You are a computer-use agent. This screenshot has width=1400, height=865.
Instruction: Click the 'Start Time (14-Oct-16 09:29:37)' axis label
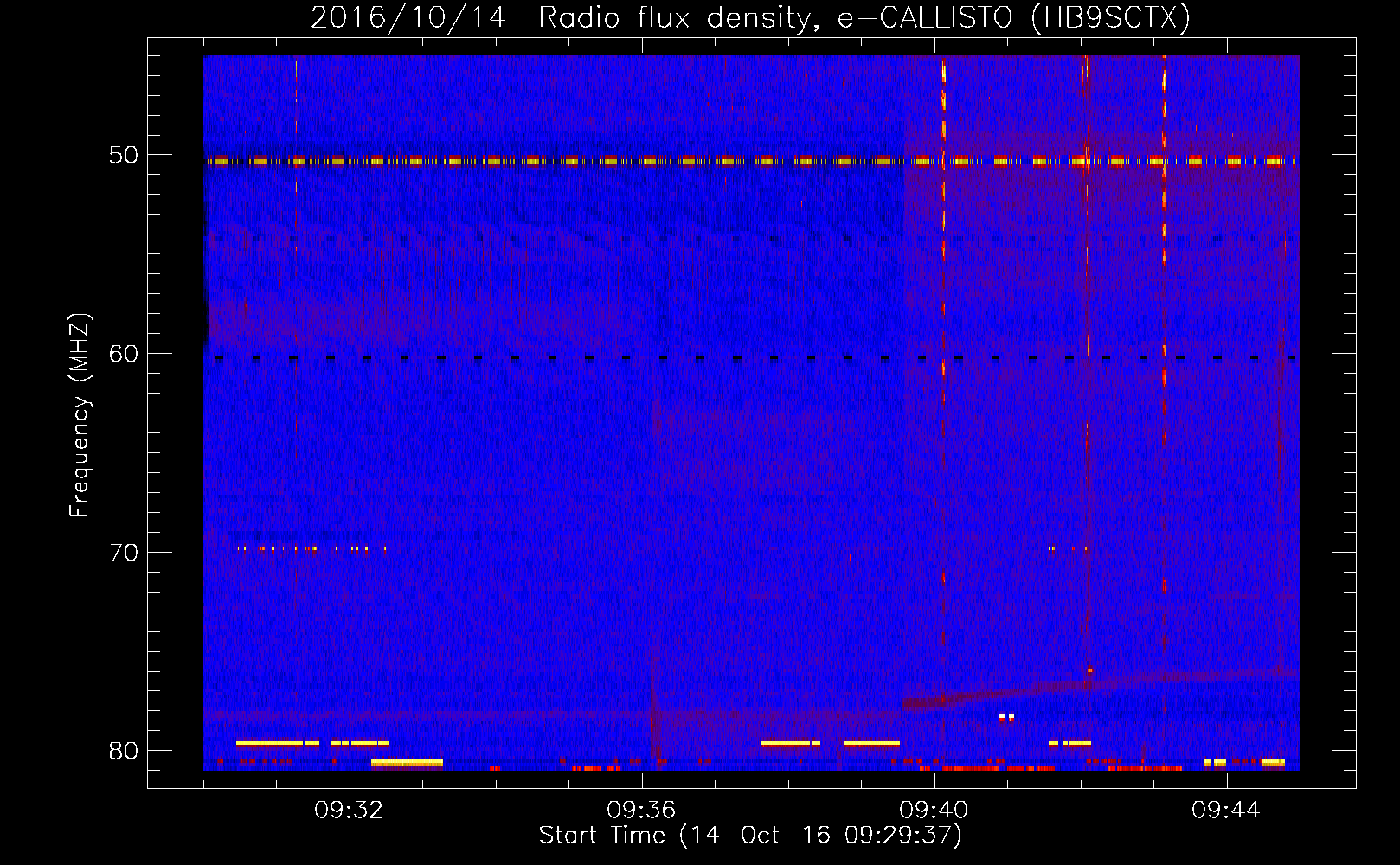click(x=750, y=836)
